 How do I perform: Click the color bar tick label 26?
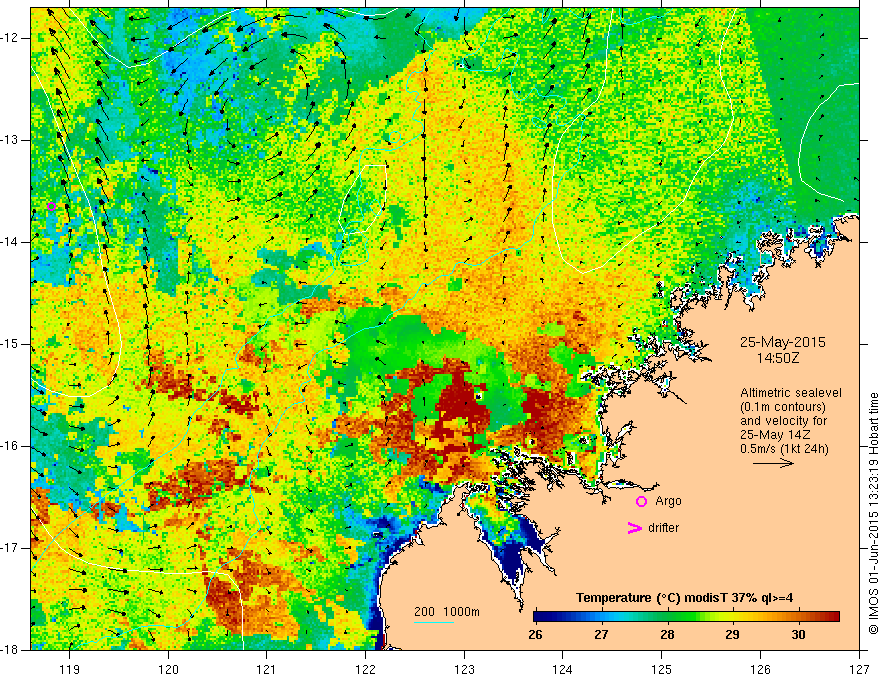535,635
